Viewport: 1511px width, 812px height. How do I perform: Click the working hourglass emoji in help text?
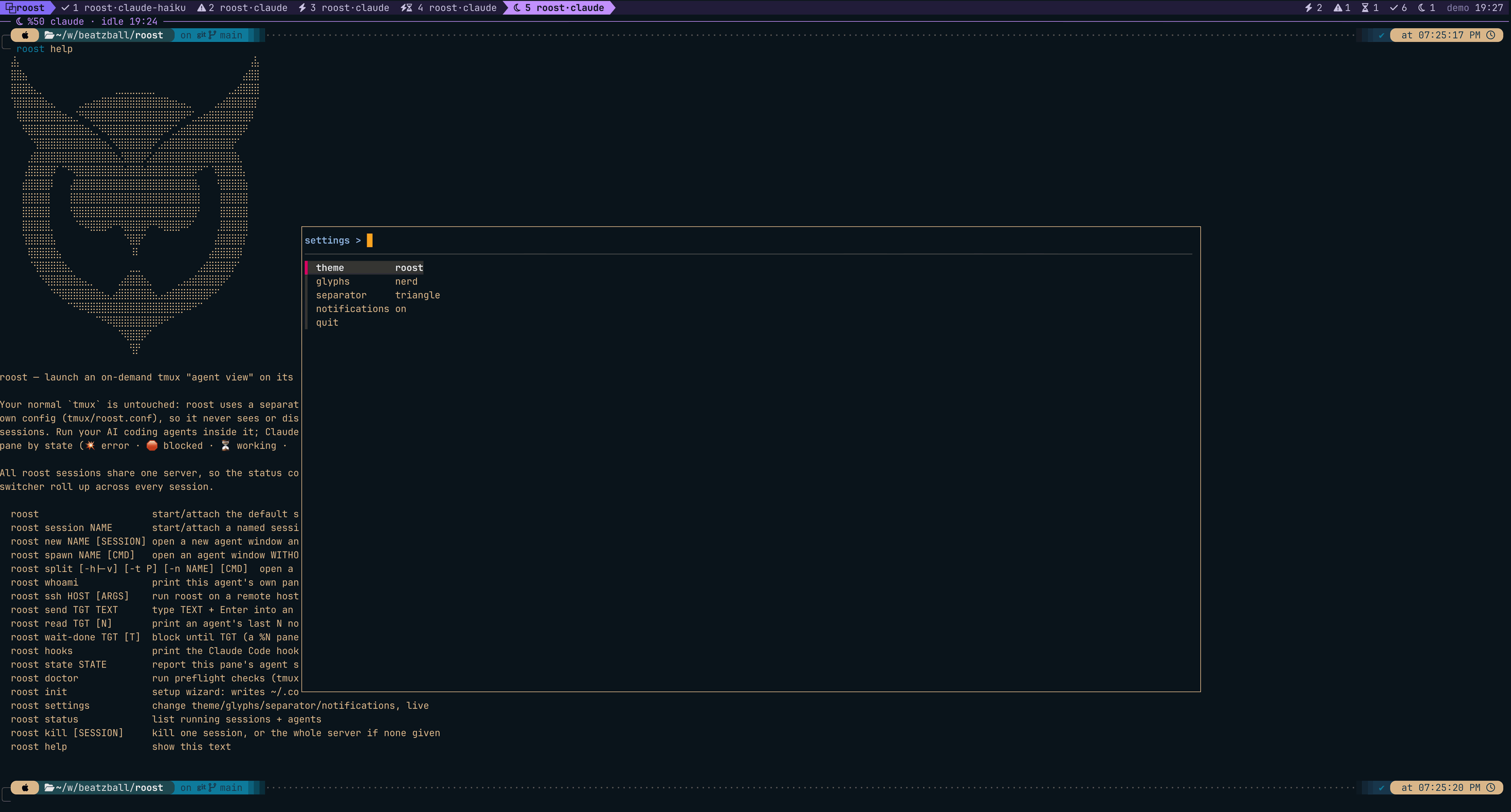(x=226, y=446)
